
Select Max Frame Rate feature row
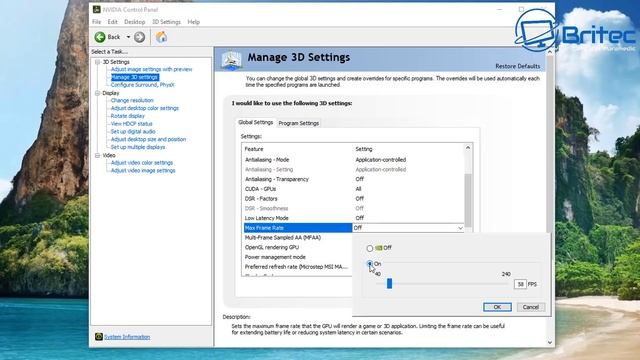tap(298, 228)
